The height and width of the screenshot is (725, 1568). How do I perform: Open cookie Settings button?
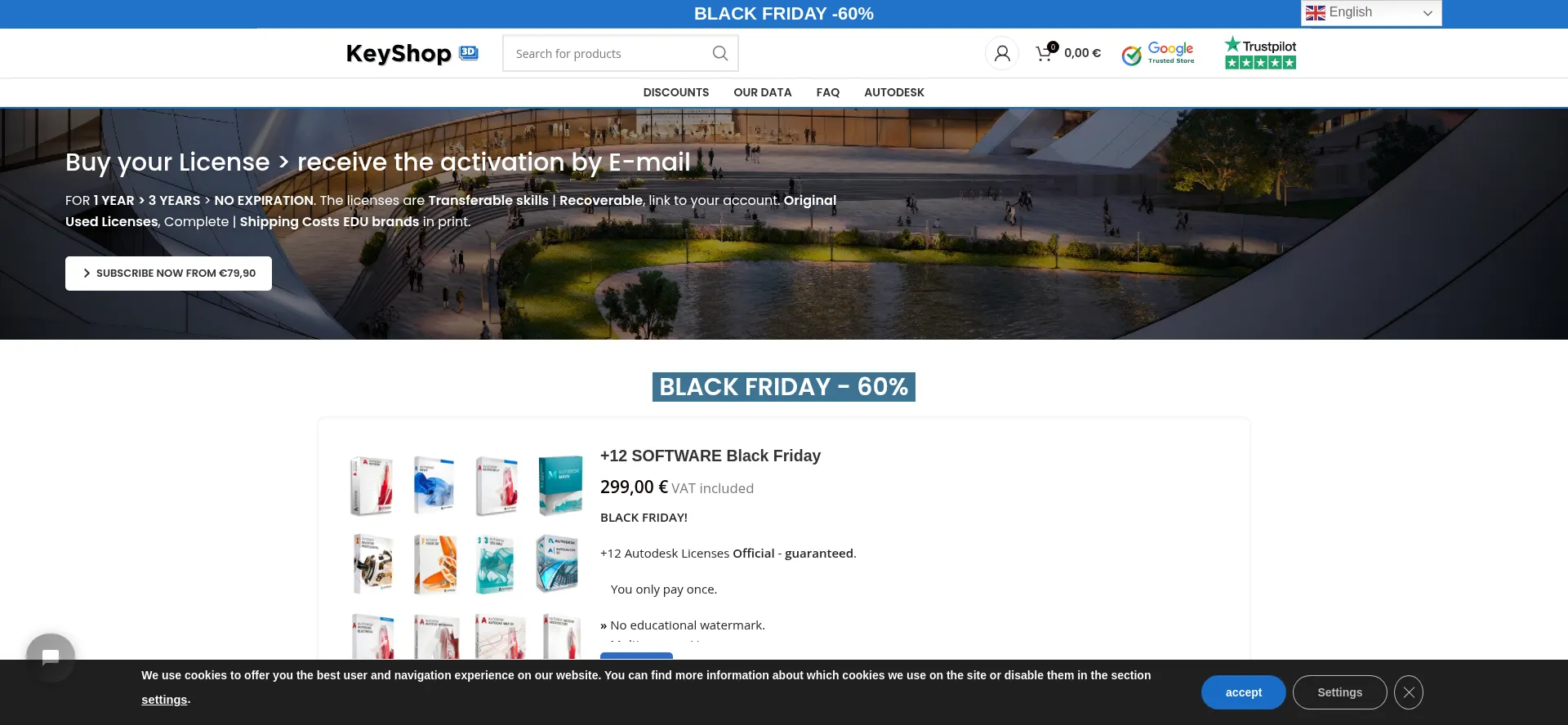click(x=1339, y=692)
